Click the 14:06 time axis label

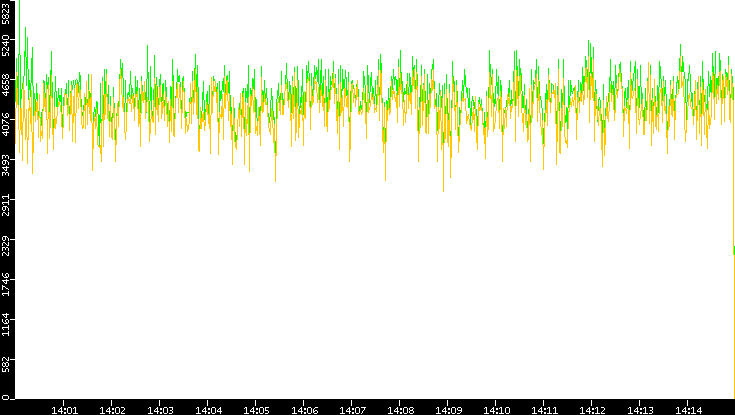tap(305, 410)
